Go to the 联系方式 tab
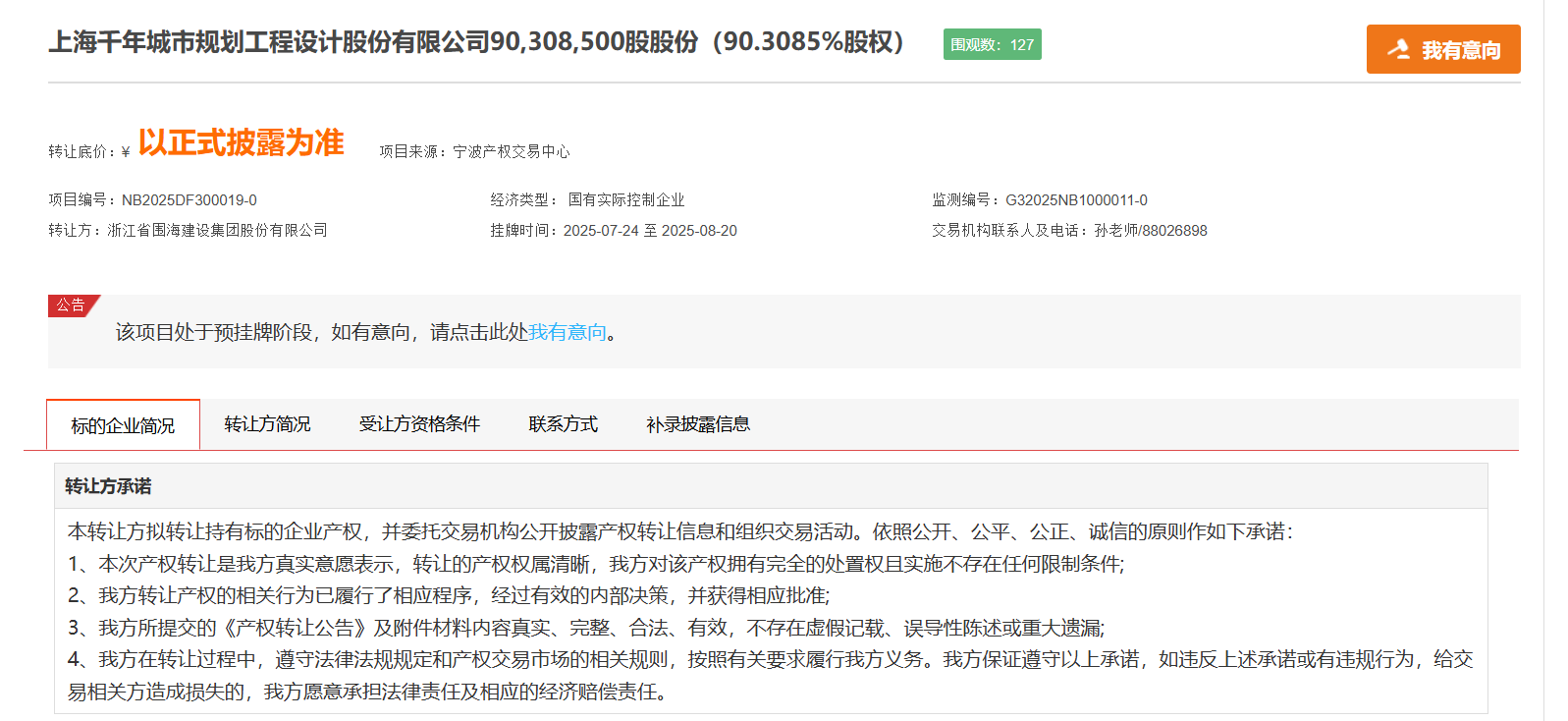 coord(563,424)
